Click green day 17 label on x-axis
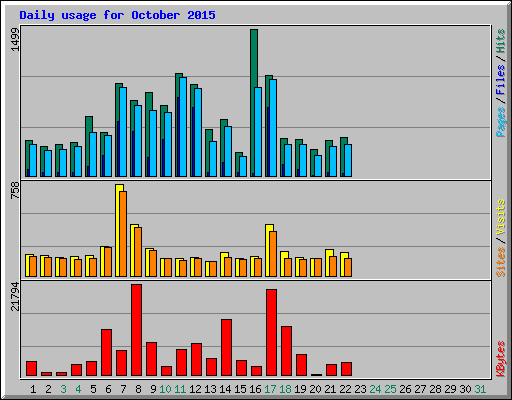The height and width of the screenshot is (400, 512). pyautogui.click(x=270, y=389)
